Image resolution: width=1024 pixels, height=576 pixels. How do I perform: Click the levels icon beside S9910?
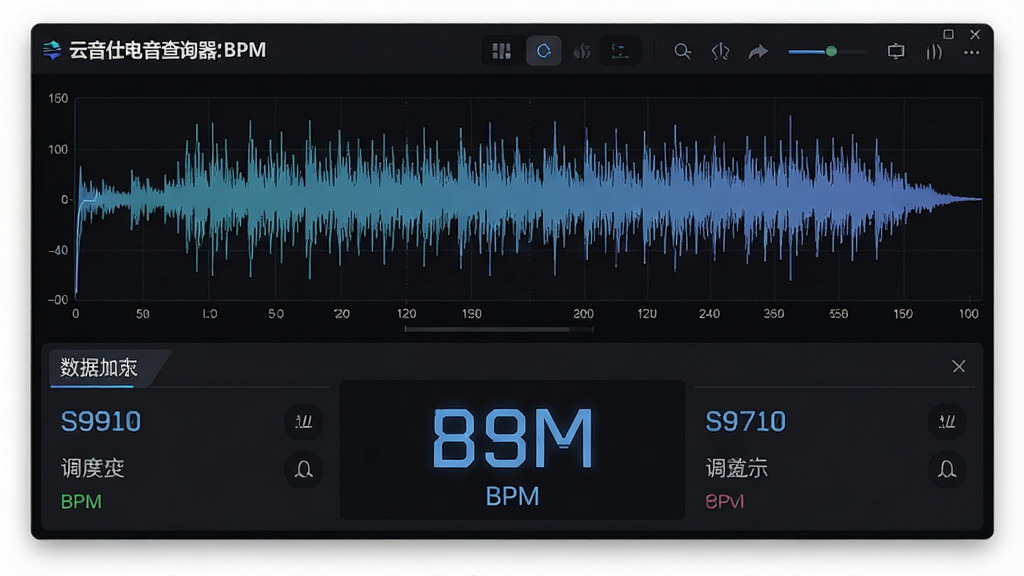tap(303, 422)
